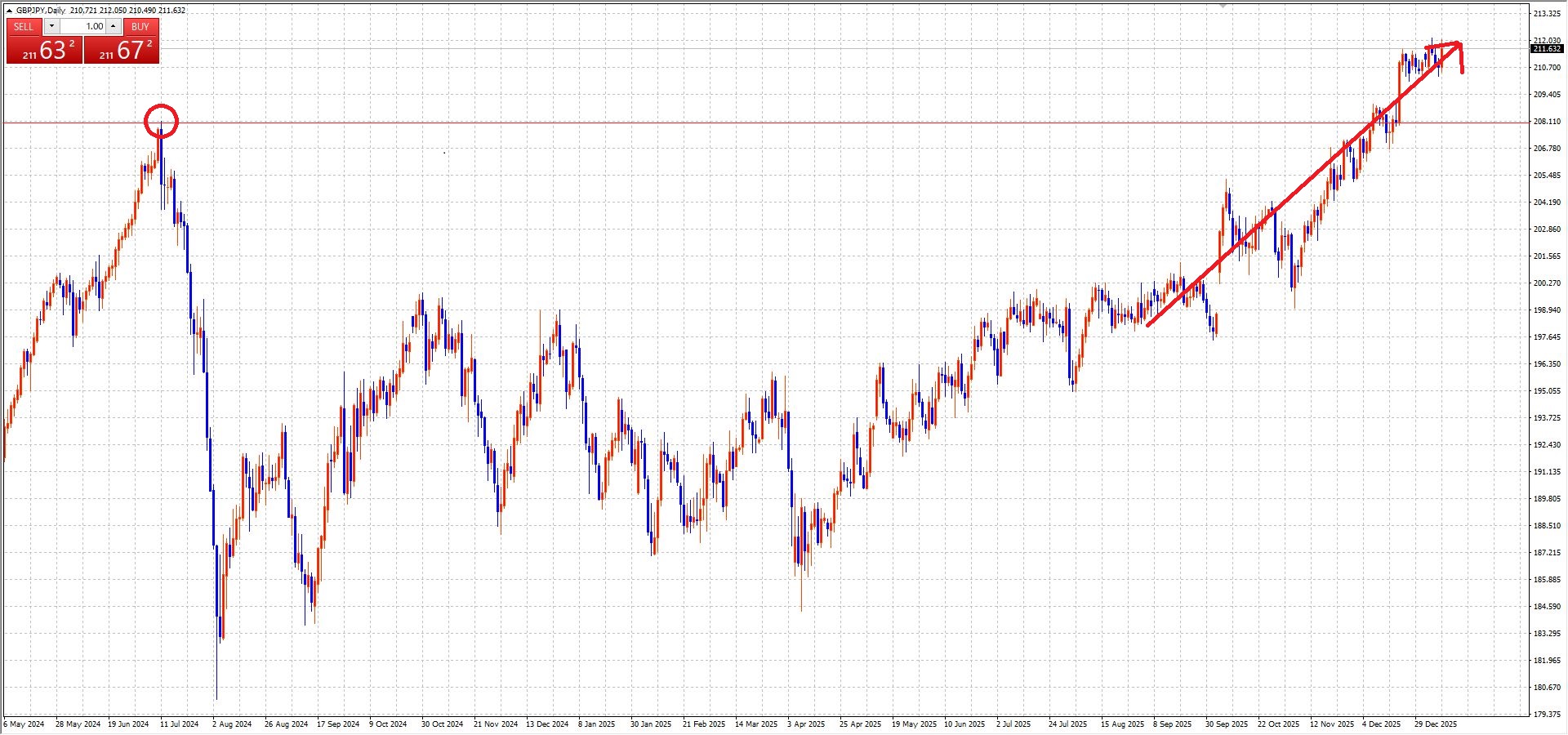The image size is (1568, 735).
Task: Click the 30 Oct 2024 date label
Action: tap(442, 724)
